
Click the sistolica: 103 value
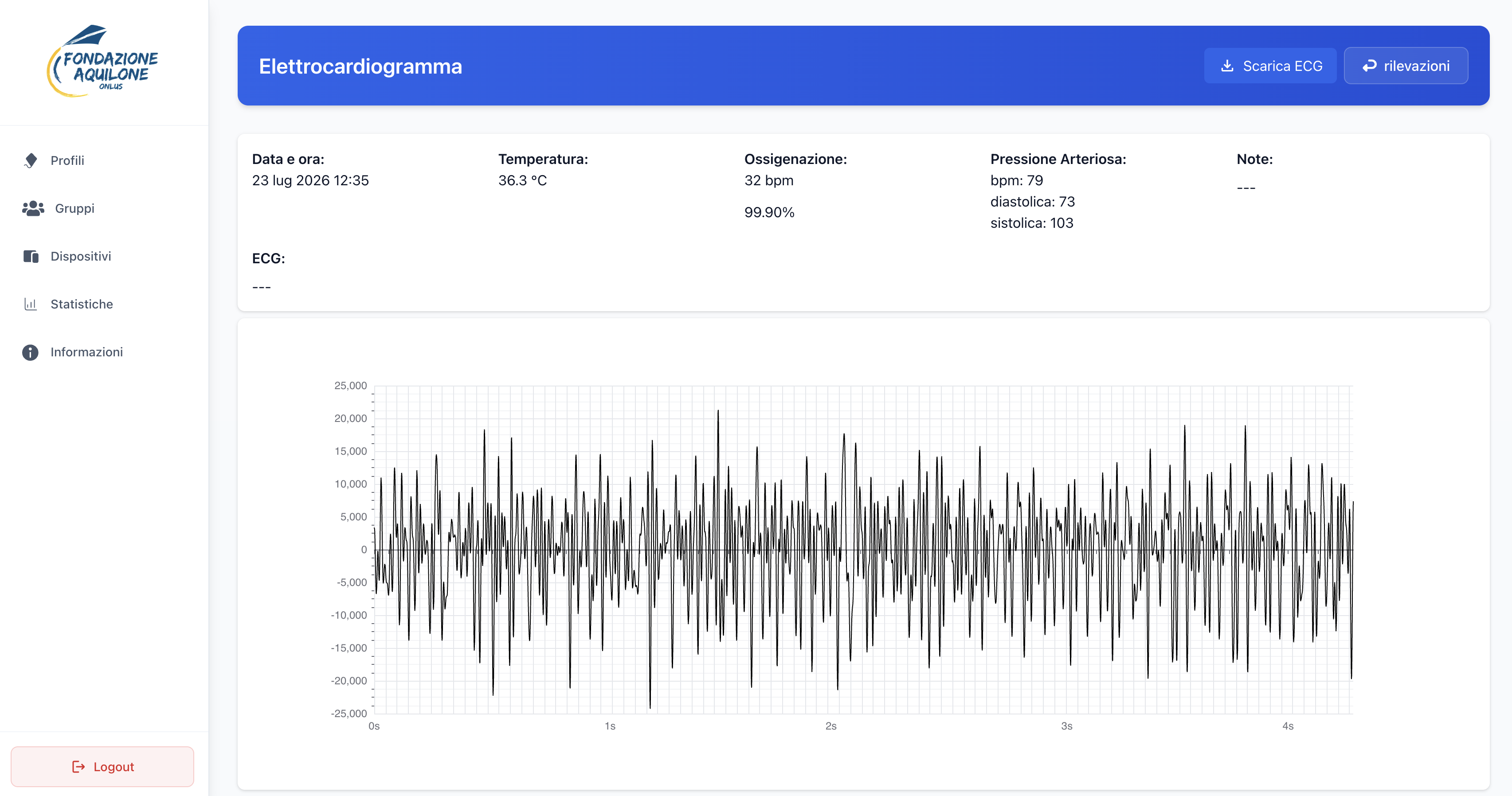pyautogui.click(x=1032, y=223)
